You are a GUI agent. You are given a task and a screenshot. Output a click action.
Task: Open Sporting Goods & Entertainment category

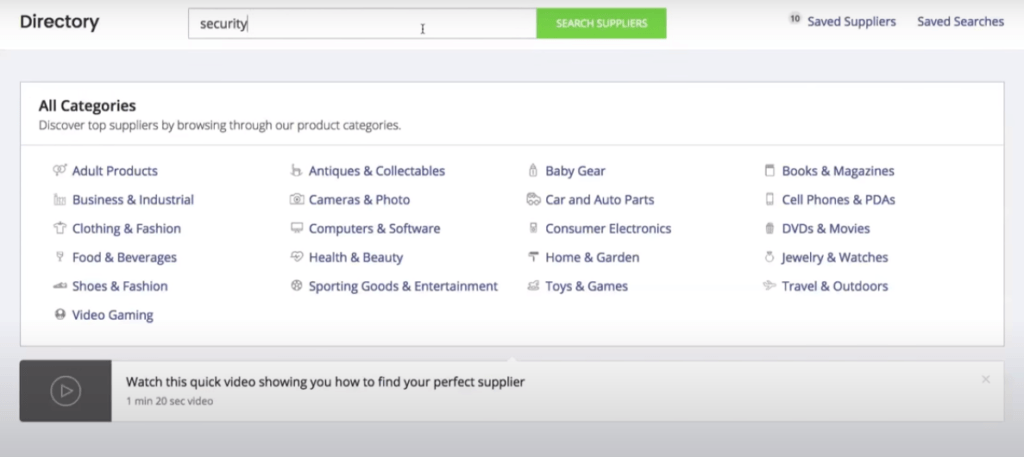pos(402,287)
